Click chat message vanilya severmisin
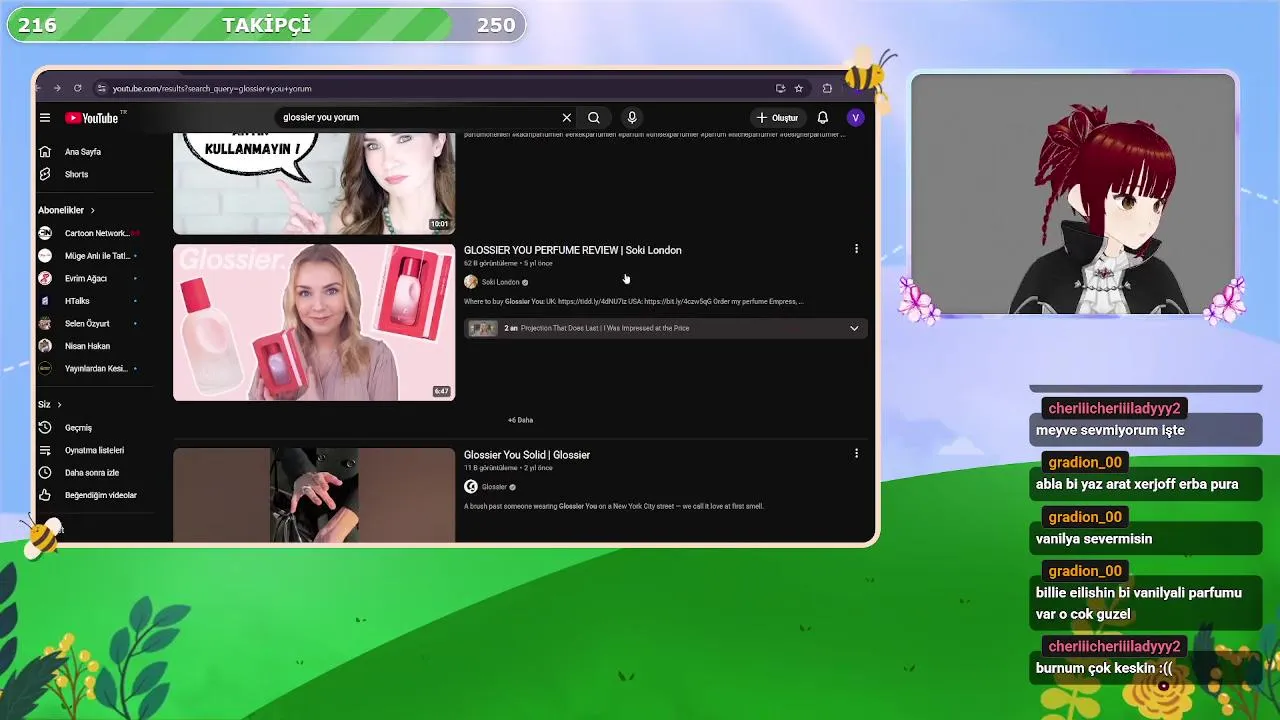 (1094, 539)
